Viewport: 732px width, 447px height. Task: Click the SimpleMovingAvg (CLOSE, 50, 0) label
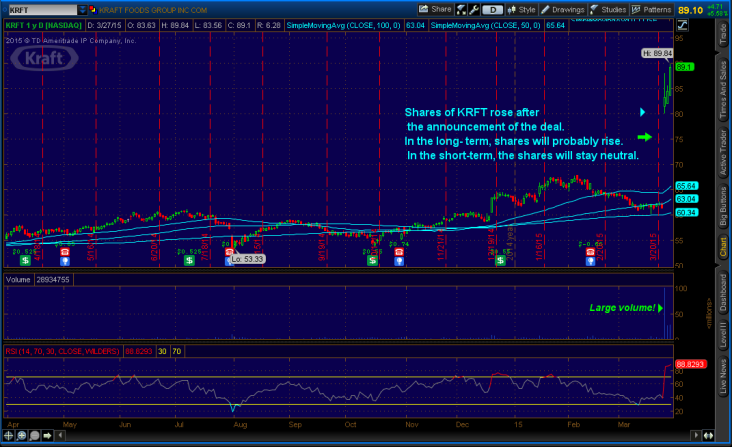click(486, 25)
